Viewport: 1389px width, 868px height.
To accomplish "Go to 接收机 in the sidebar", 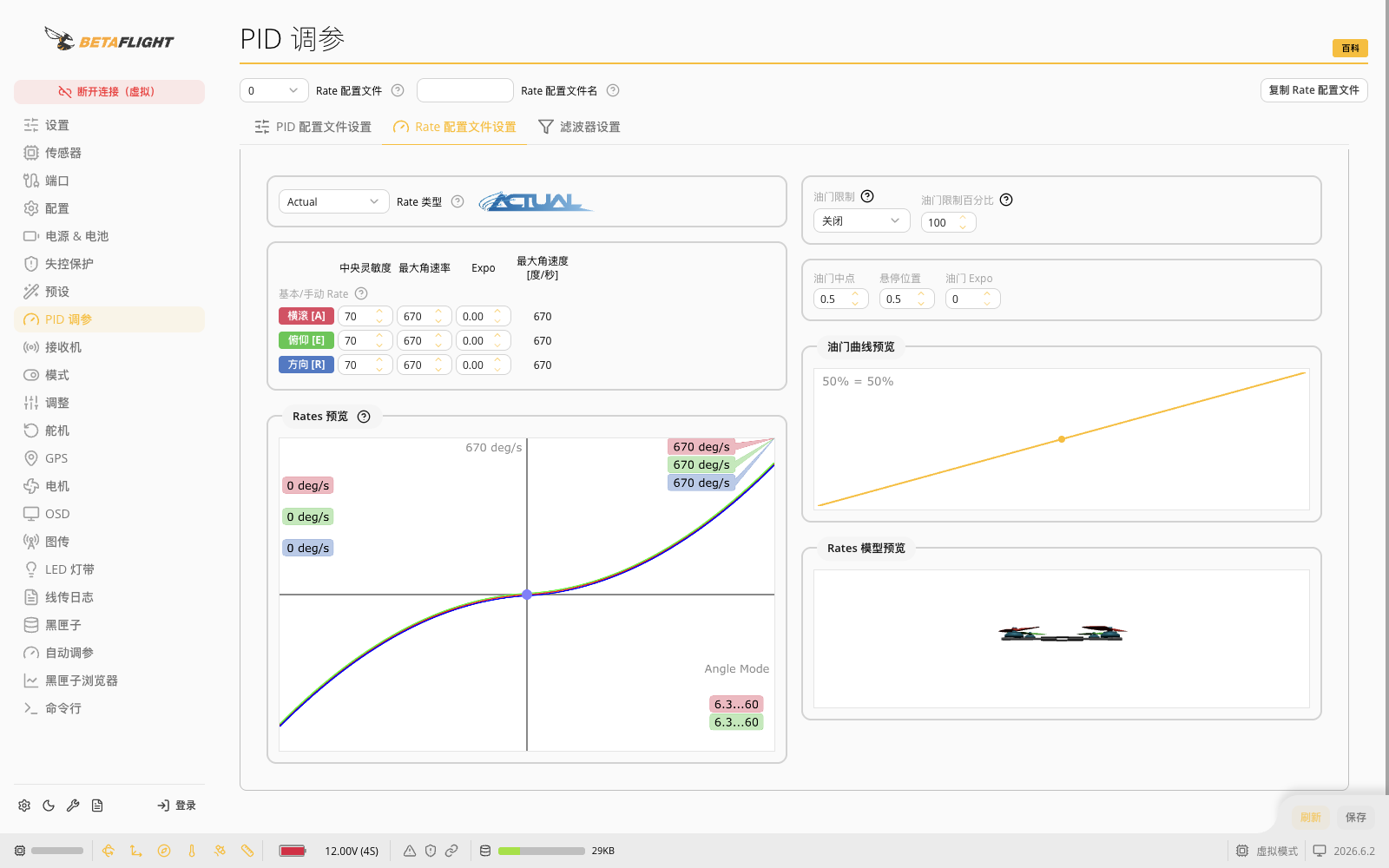I will [x=109, y=347].
